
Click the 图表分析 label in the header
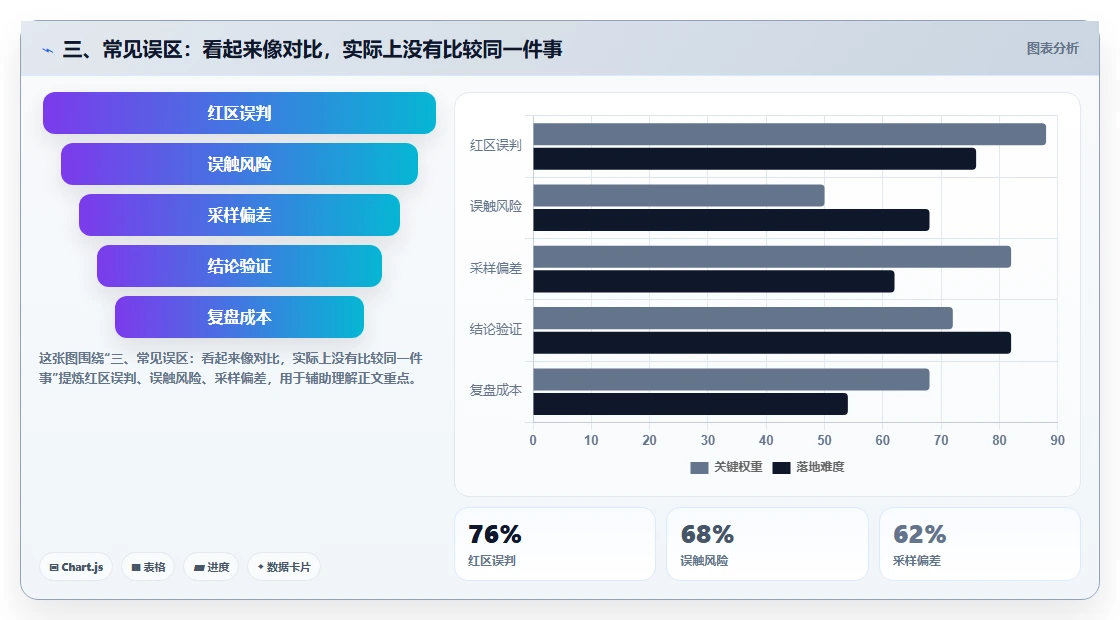[x=1052, y=49]
